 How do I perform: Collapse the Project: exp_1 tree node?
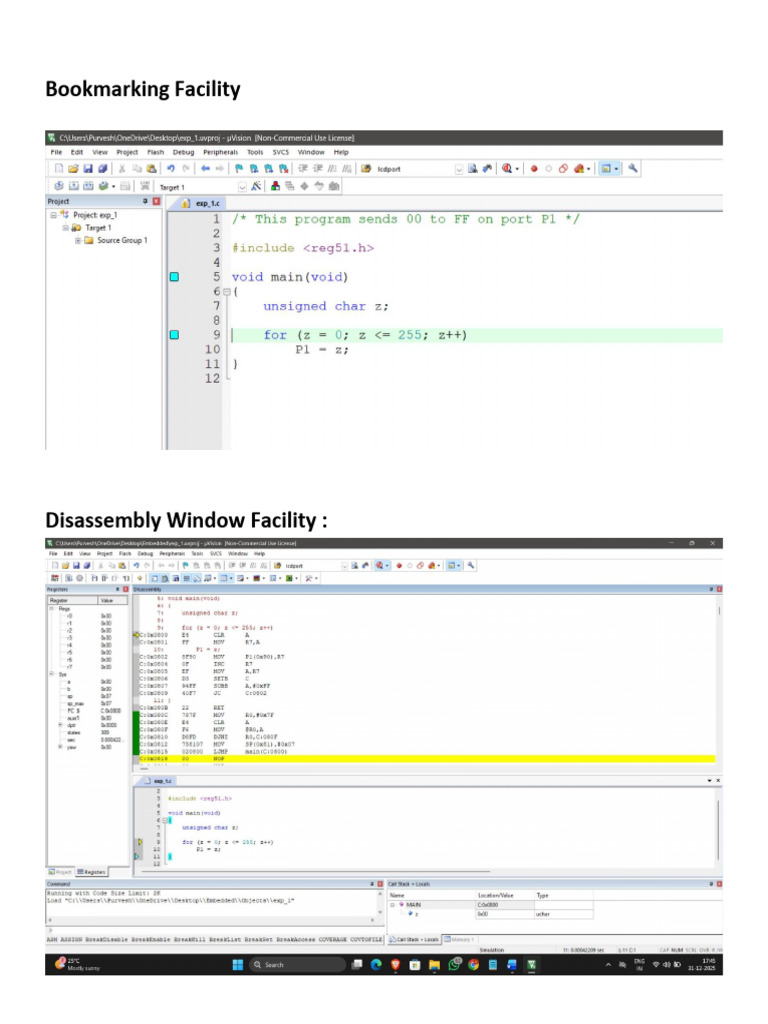tap(54, 215)
